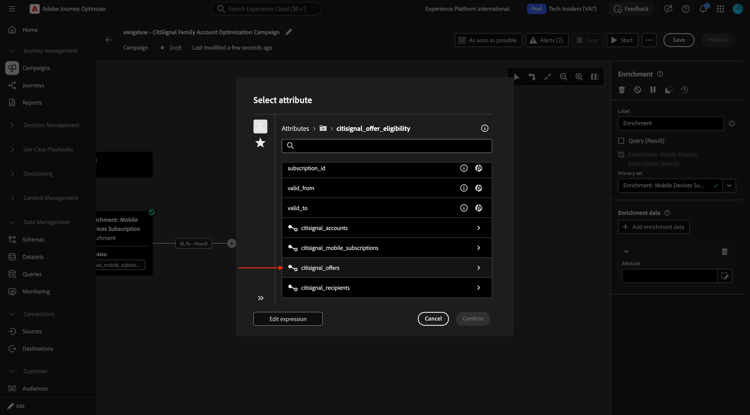750x415 pixels.
Task: Open the citisignal_offers link
Action: pyautogui.click(x=386, y=268)
